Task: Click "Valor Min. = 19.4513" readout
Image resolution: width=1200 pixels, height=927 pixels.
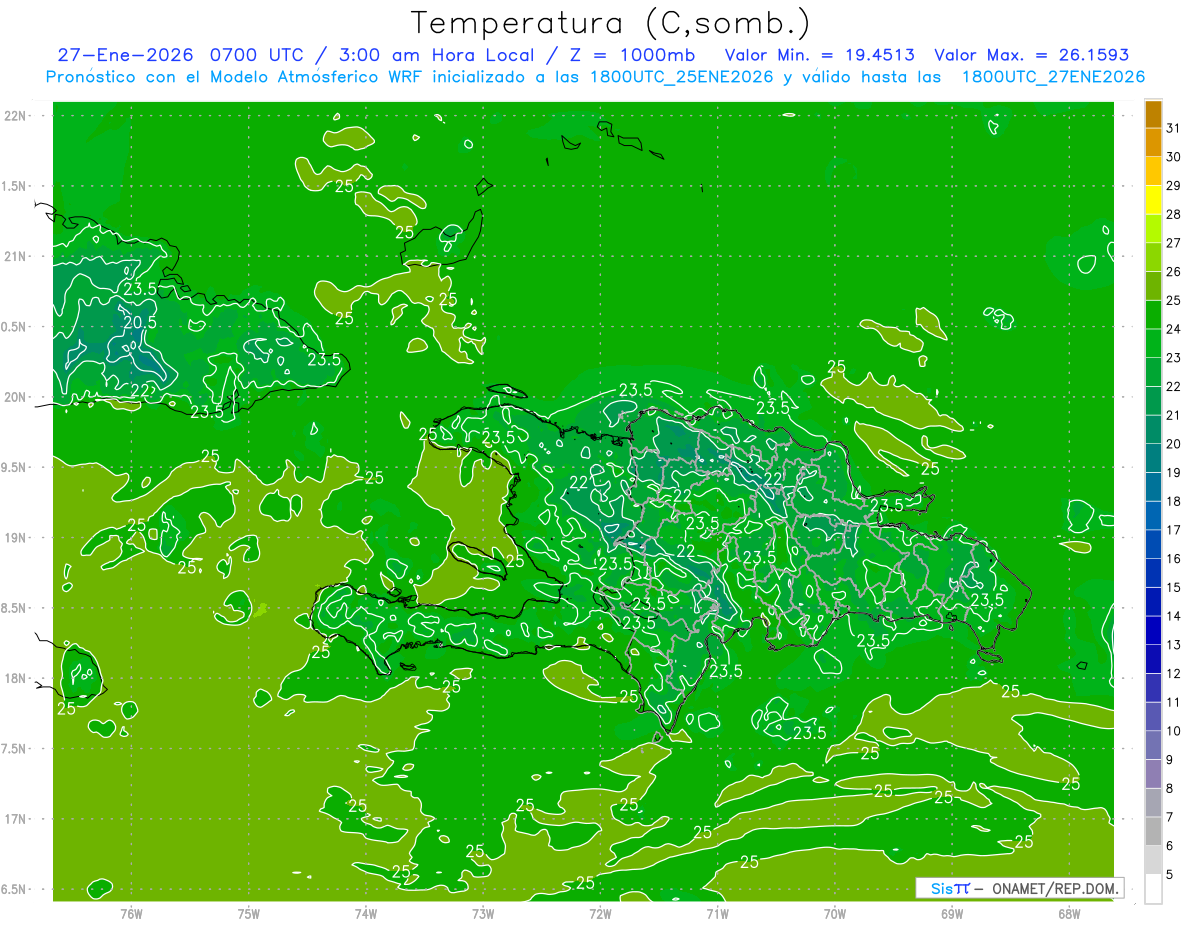Action: point(821,55)
